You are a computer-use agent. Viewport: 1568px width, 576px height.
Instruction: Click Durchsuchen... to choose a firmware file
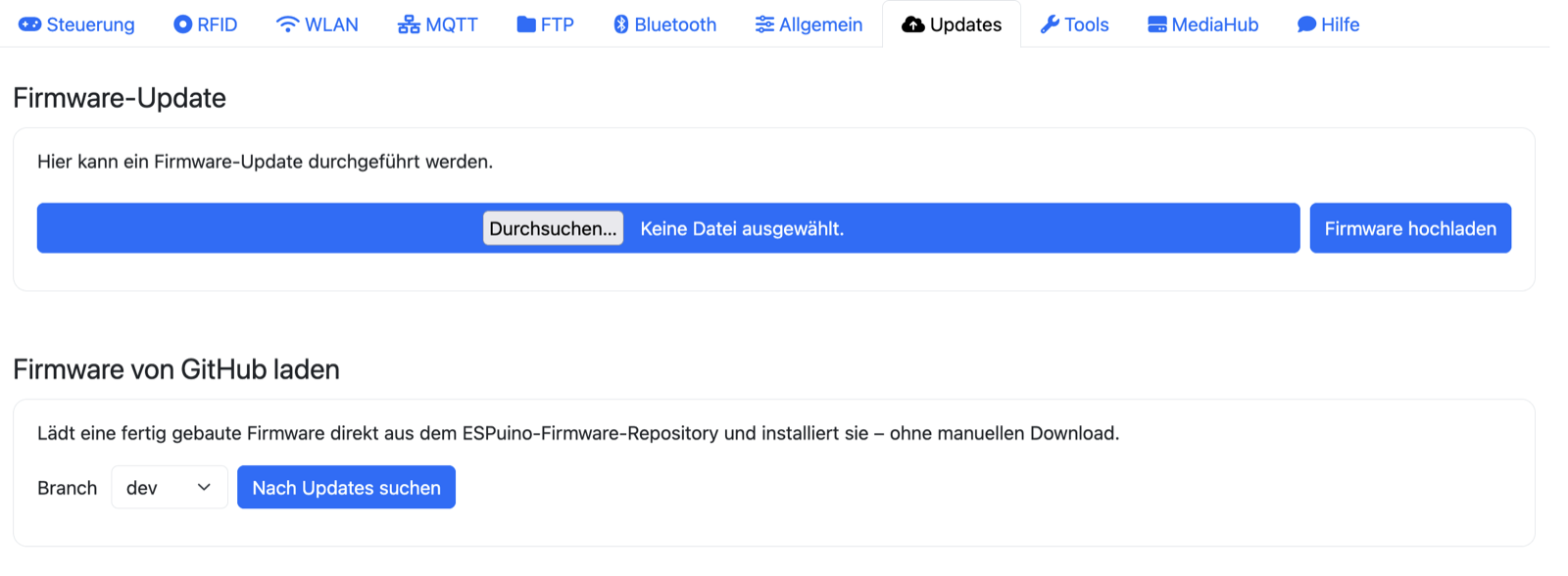[x=553, y=228]
